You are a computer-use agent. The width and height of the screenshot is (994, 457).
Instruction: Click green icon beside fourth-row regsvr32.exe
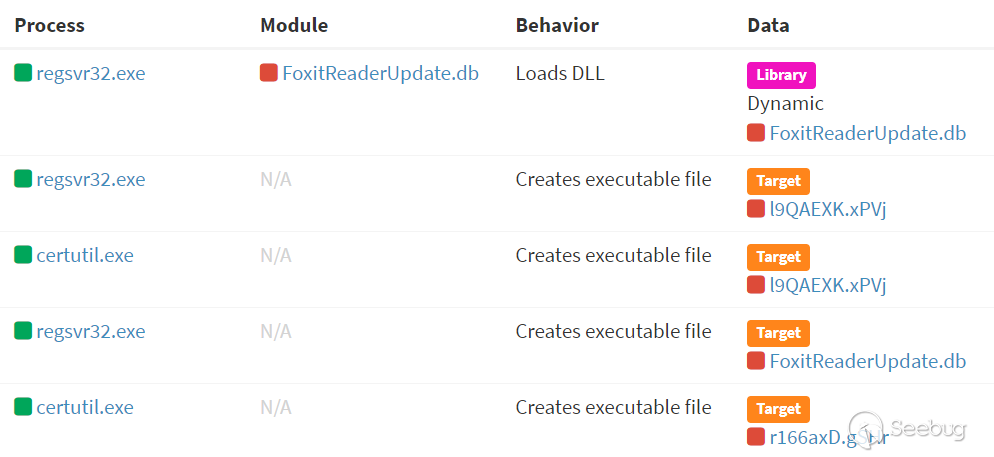point(23,330)
